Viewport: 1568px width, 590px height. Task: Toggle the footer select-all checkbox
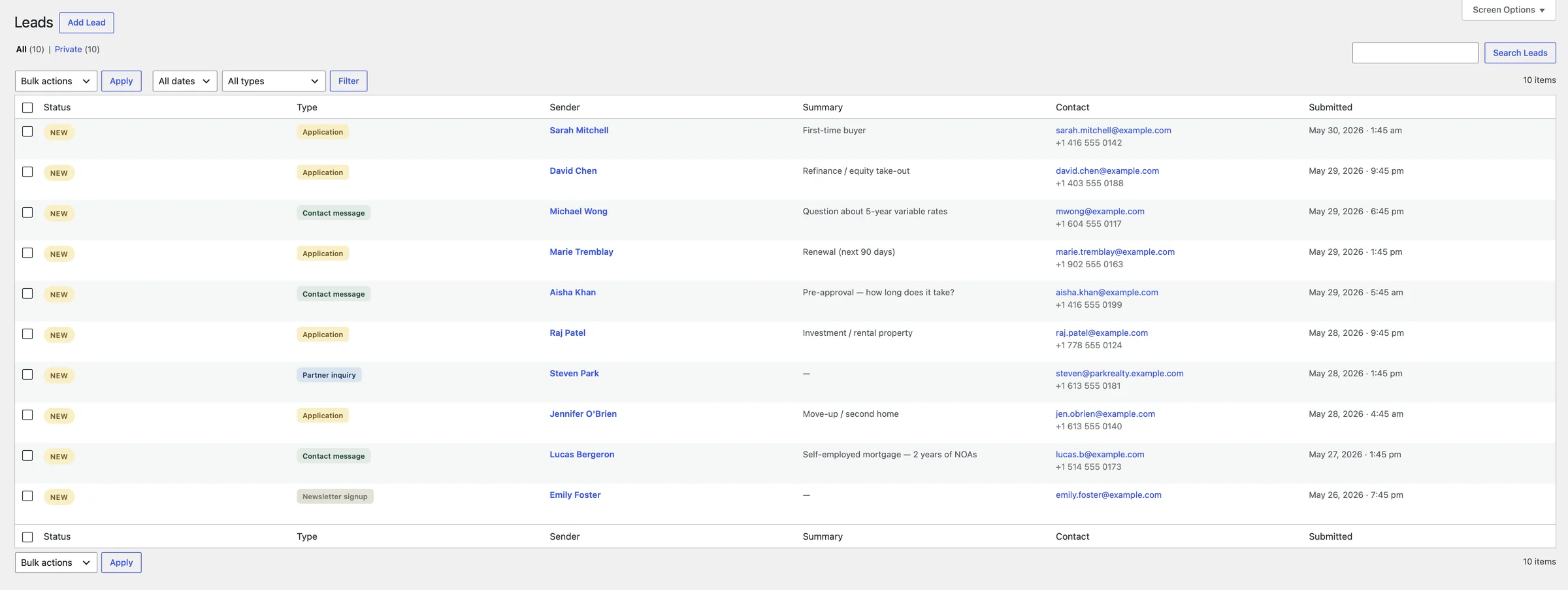pyautogui.click(x=27, y=537)
